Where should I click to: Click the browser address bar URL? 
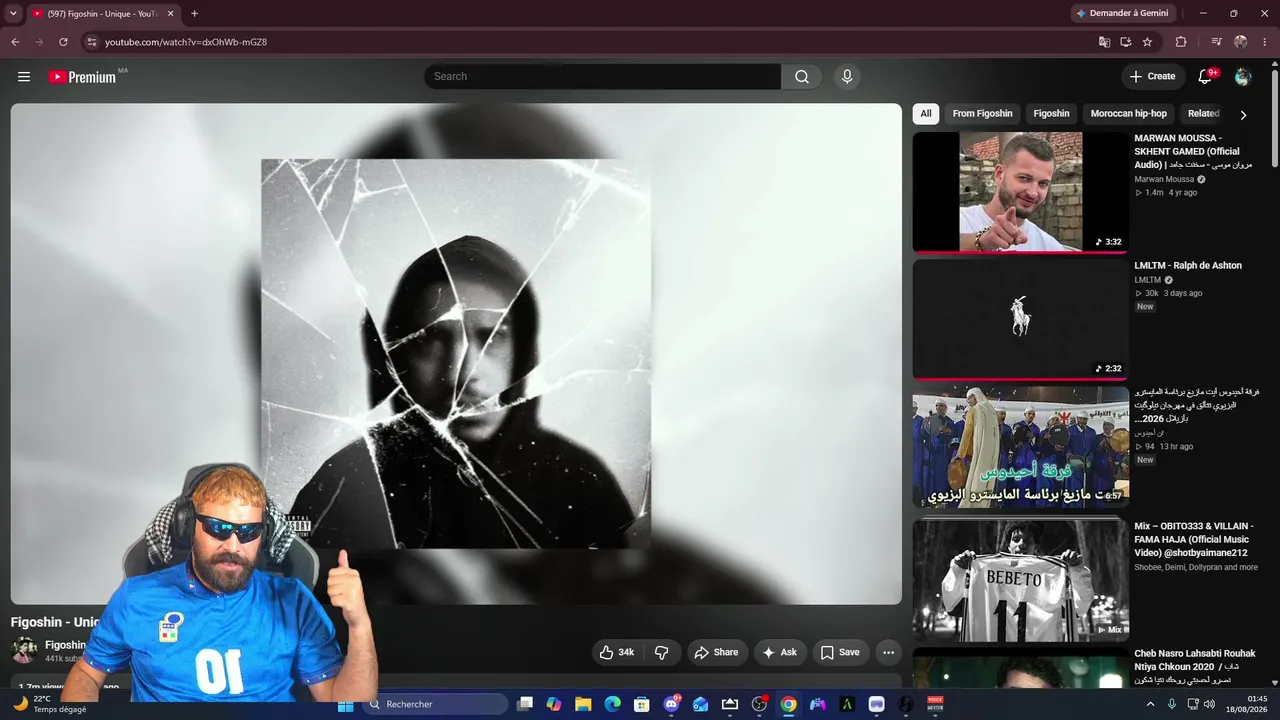pos(186,42)
